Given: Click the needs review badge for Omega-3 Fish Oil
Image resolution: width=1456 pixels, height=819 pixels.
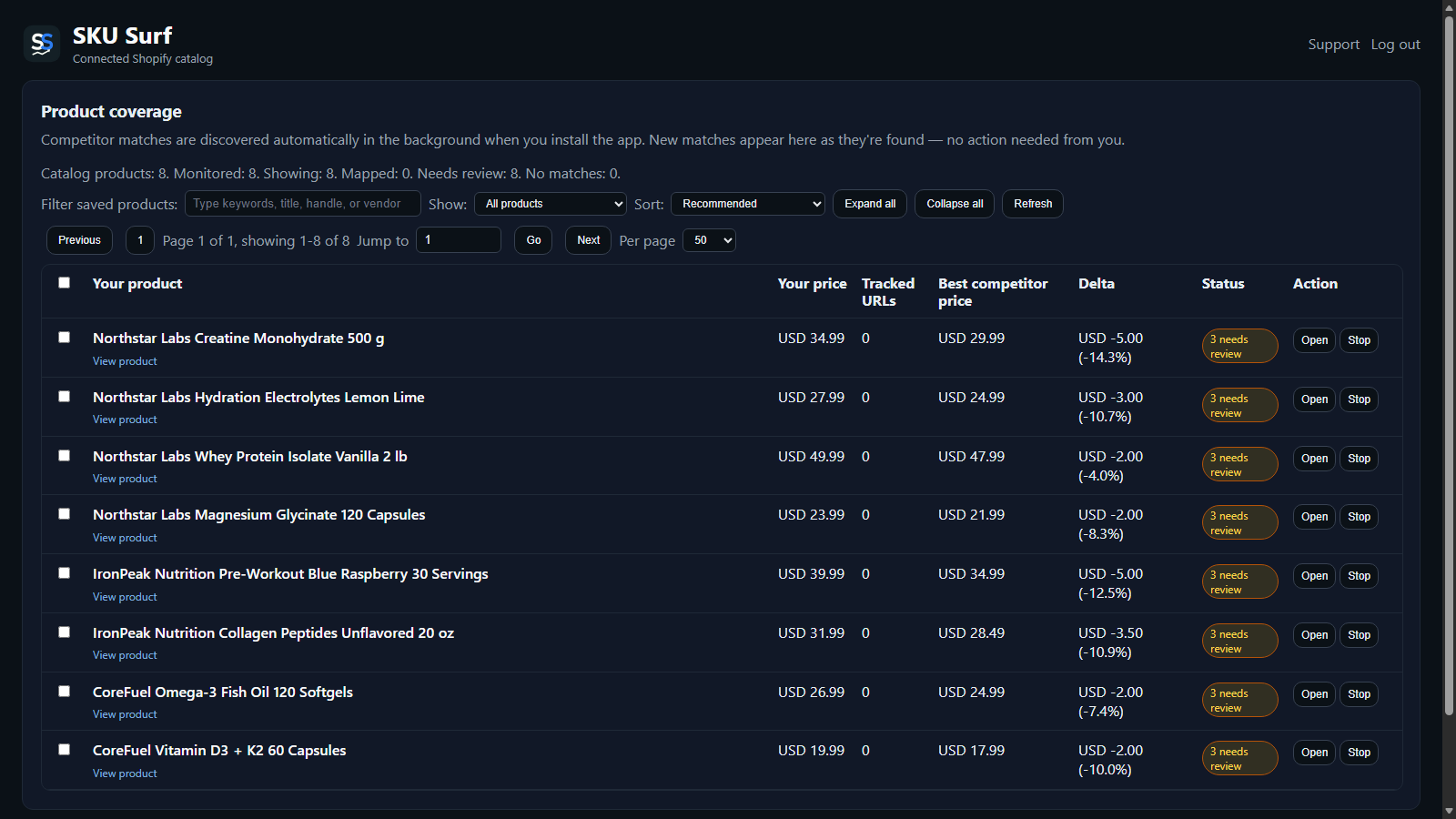Looking at the screenshot, I should pos(1239,700).
